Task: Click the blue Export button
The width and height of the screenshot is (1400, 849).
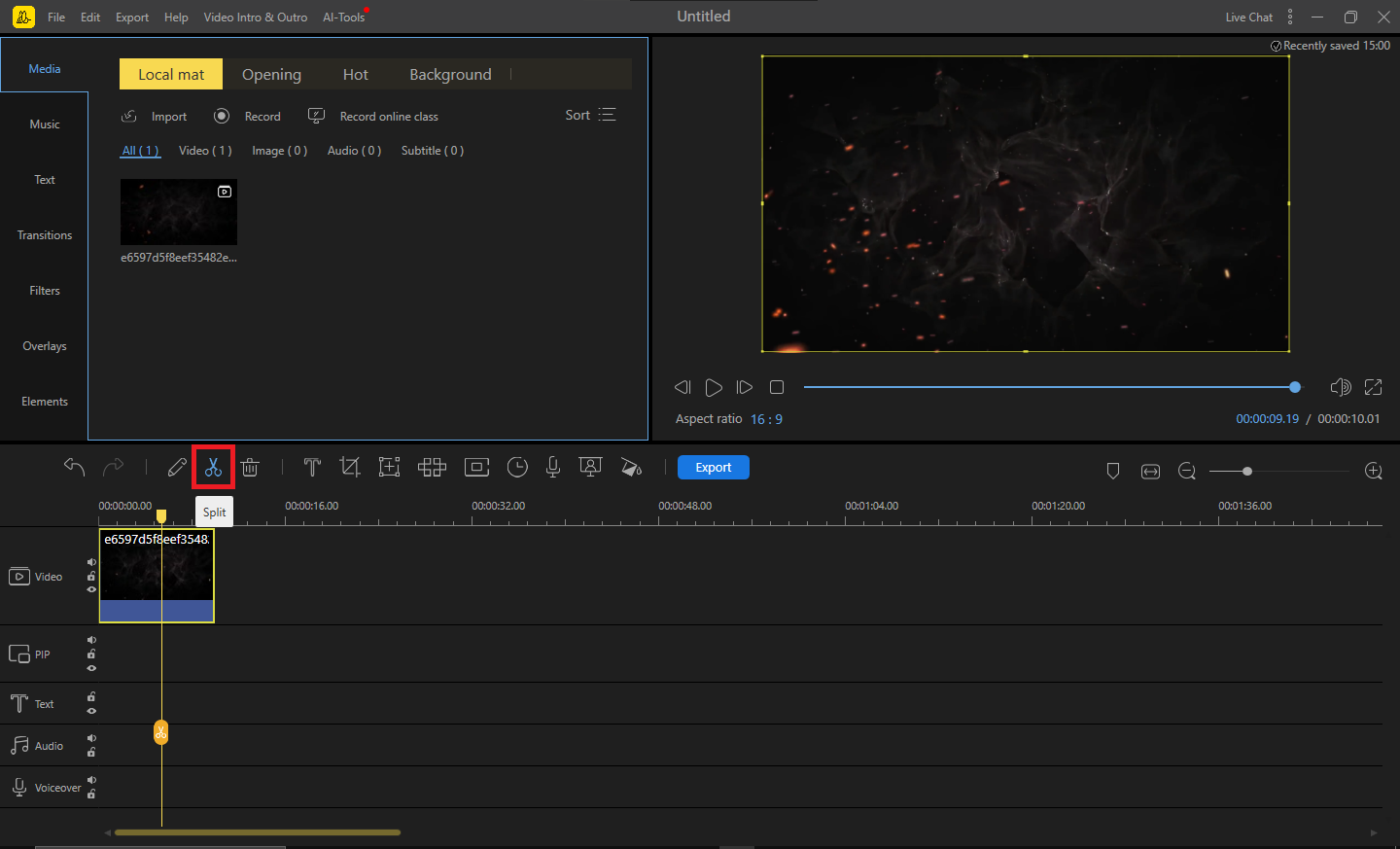Action: [714, 468]
